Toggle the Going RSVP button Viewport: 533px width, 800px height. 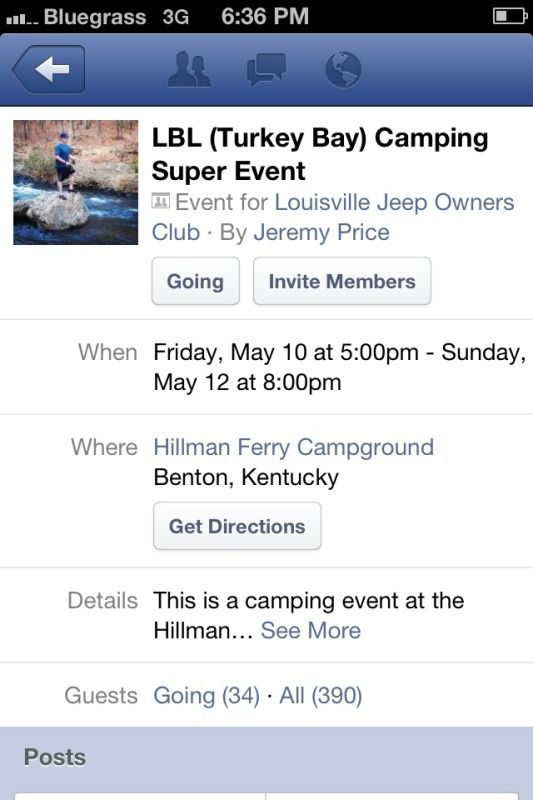(x=195, y=281)
